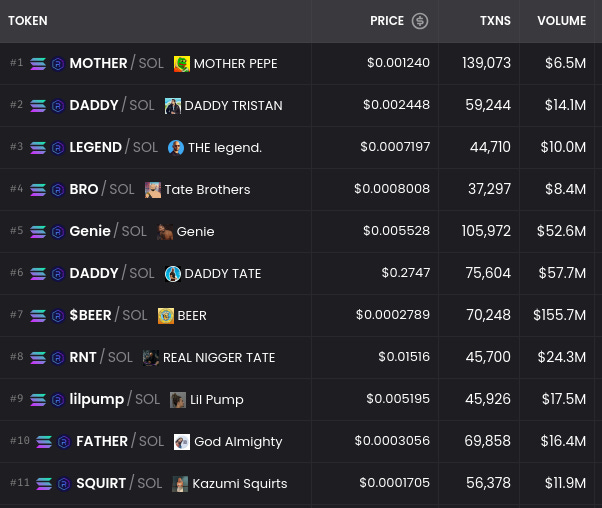The height and width of the screenshot is (508, 602).
Task: Click the Raydium icon in LEGEND row
Action: click(x=58, y=147)
